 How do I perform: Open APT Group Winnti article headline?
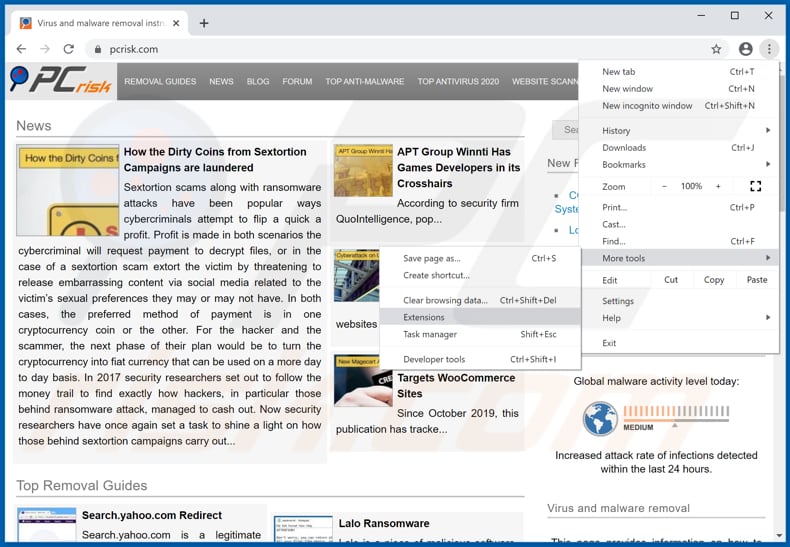(x=458, y=168)
